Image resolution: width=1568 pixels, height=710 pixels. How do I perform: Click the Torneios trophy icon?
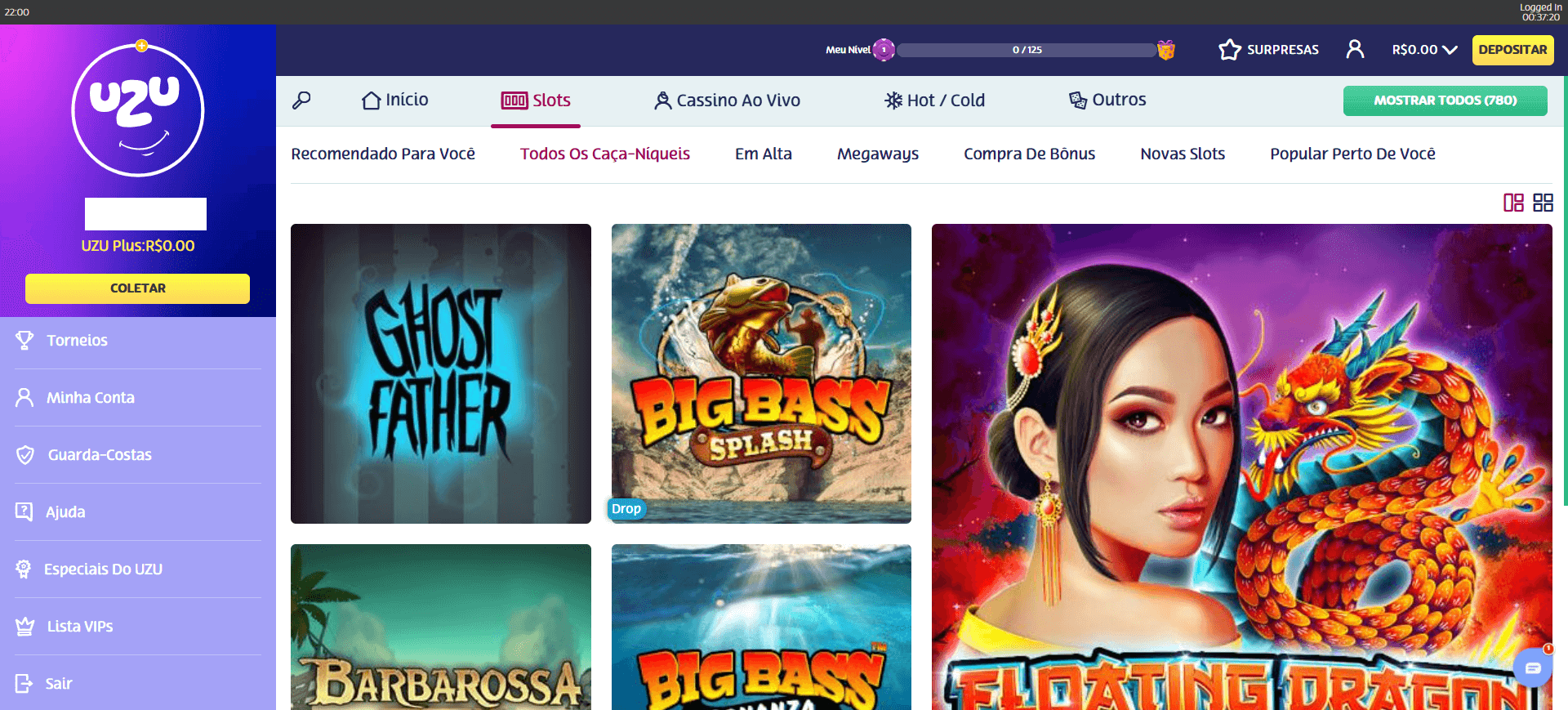coord(24,341)
